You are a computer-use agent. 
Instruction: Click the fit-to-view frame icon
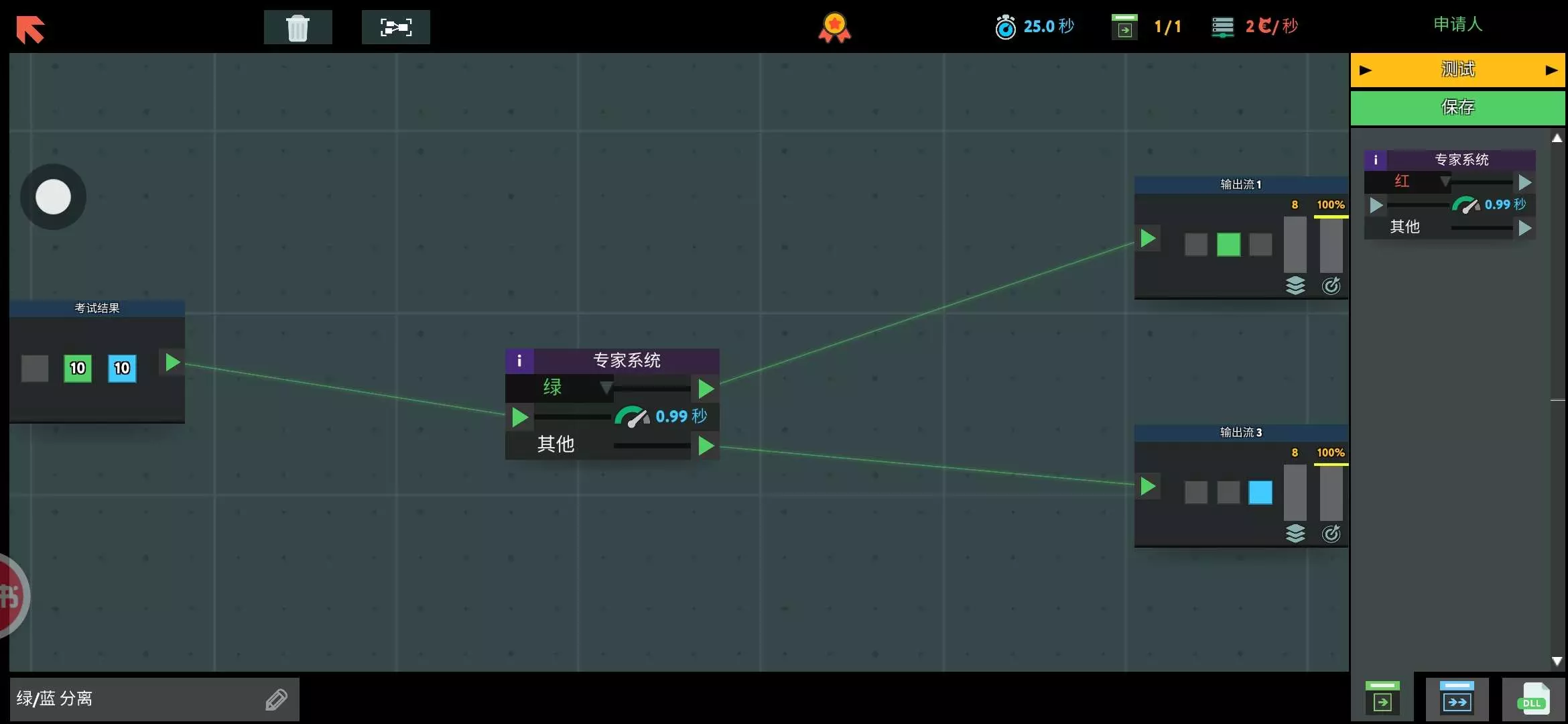[395, 27]
